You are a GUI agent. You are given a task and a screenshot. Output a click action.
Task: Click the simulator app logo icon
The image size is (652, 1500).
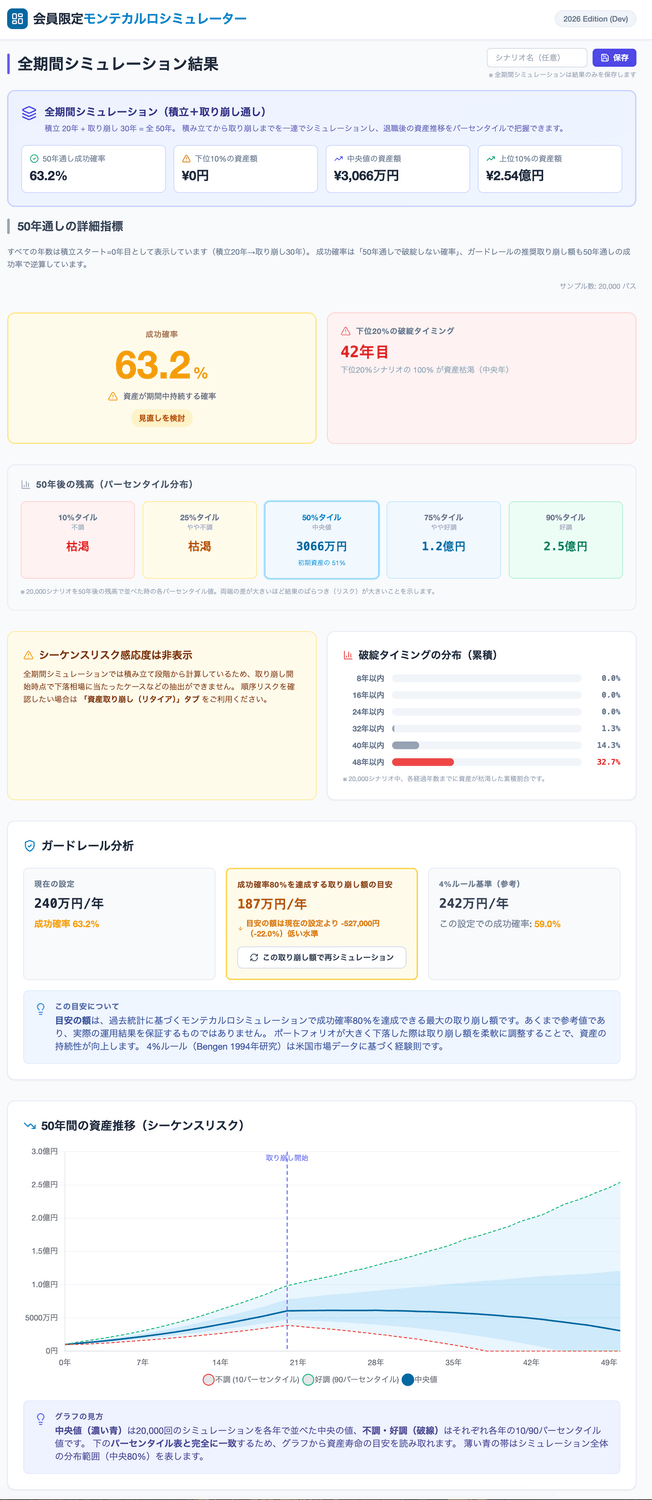coord(18,19)
